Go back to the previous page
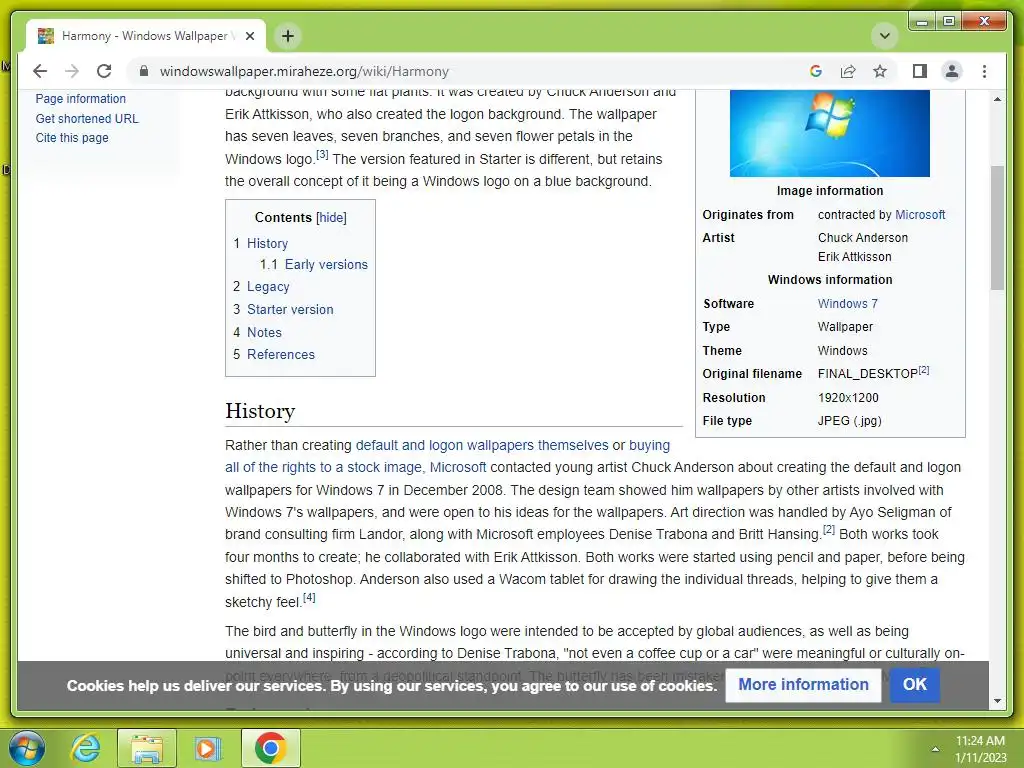Image resolution: width=1024 pixels, height=768 pixels. pyautogui.click(x=40, y=71)
